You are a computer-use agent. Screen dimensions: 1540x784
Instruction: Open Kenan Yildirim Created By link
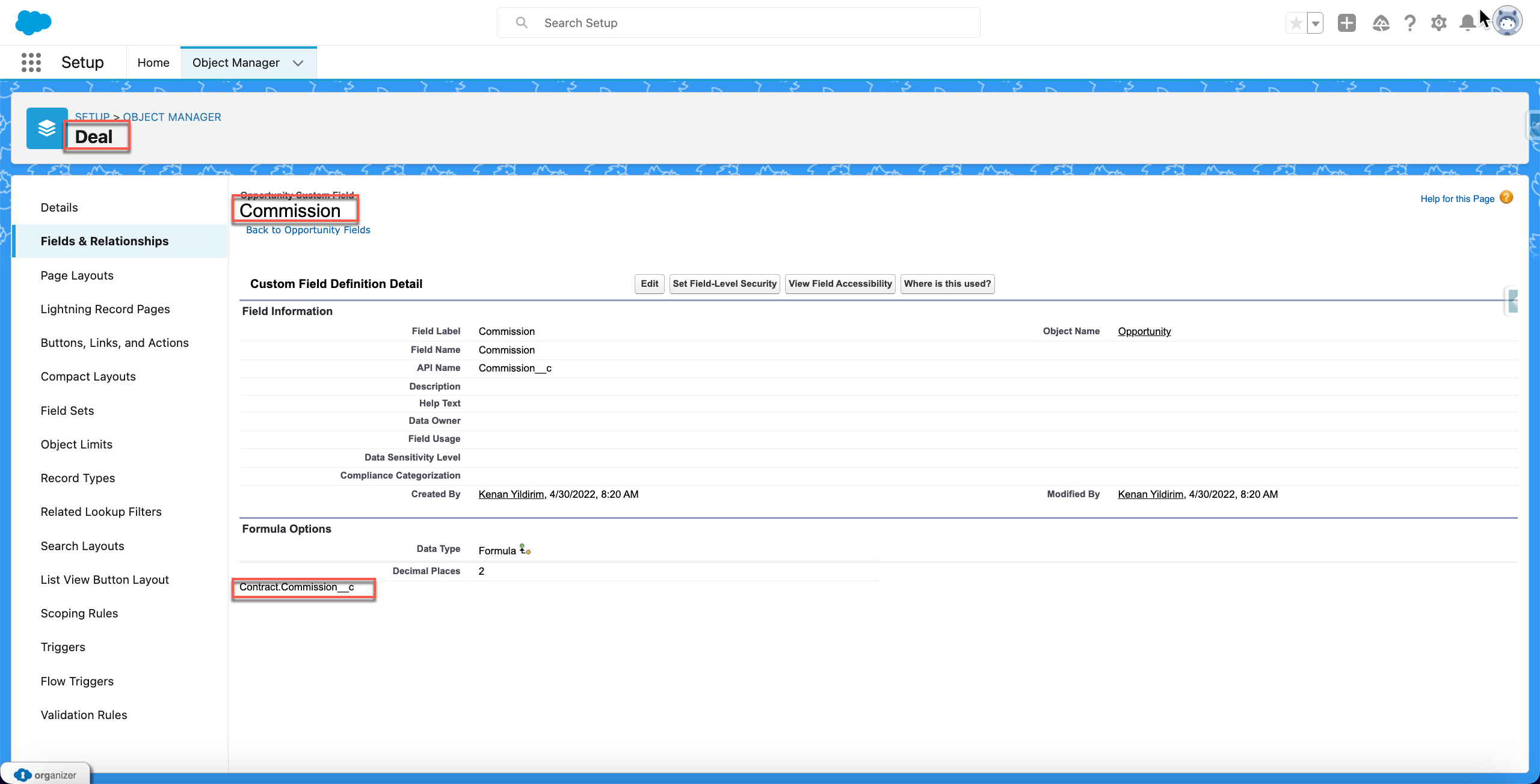click(x=511, y=494)
